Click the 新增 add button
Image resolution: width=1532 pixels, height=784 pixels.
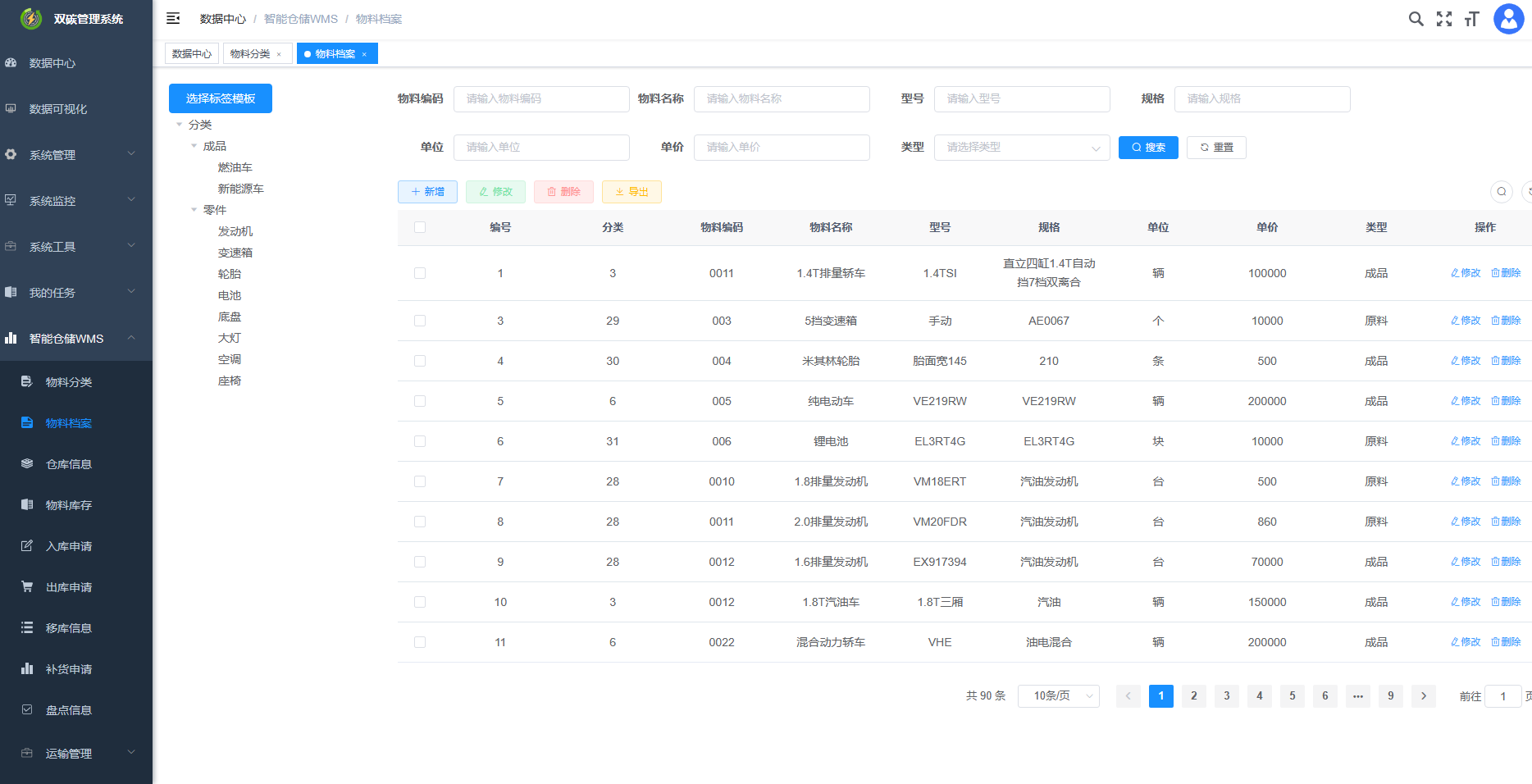tap(427, 192)
